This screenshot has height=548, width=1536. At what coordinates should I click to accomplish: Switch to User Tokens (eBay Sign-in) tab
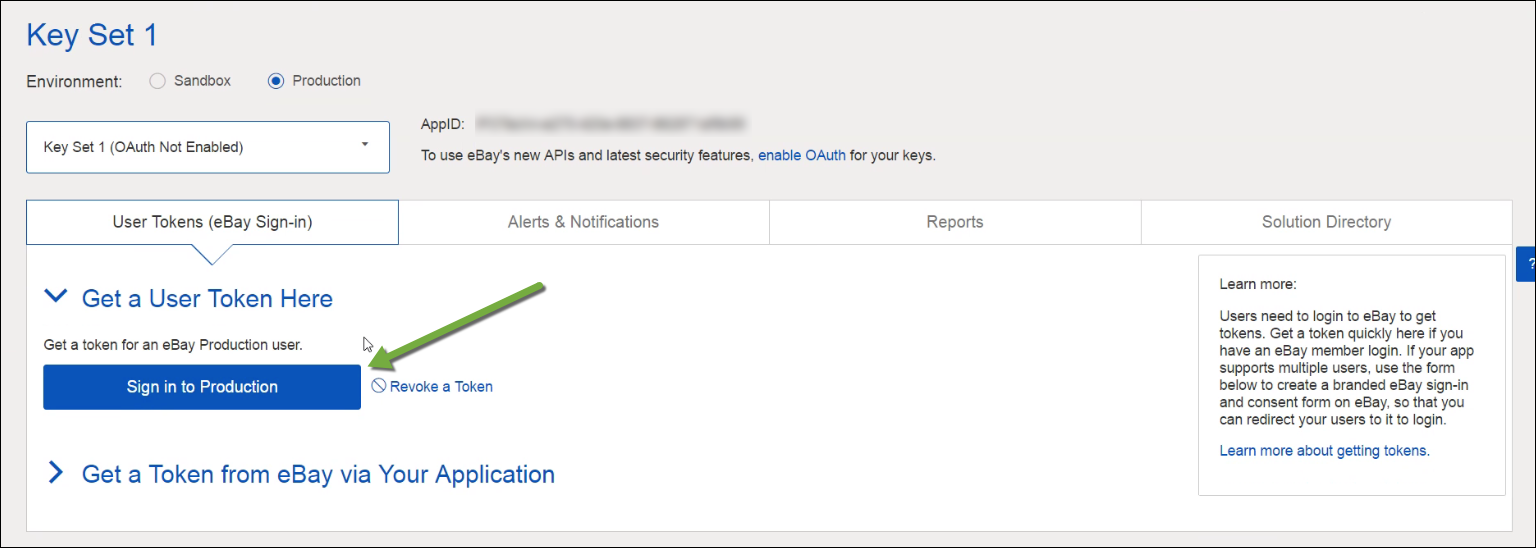coord(212,222)
